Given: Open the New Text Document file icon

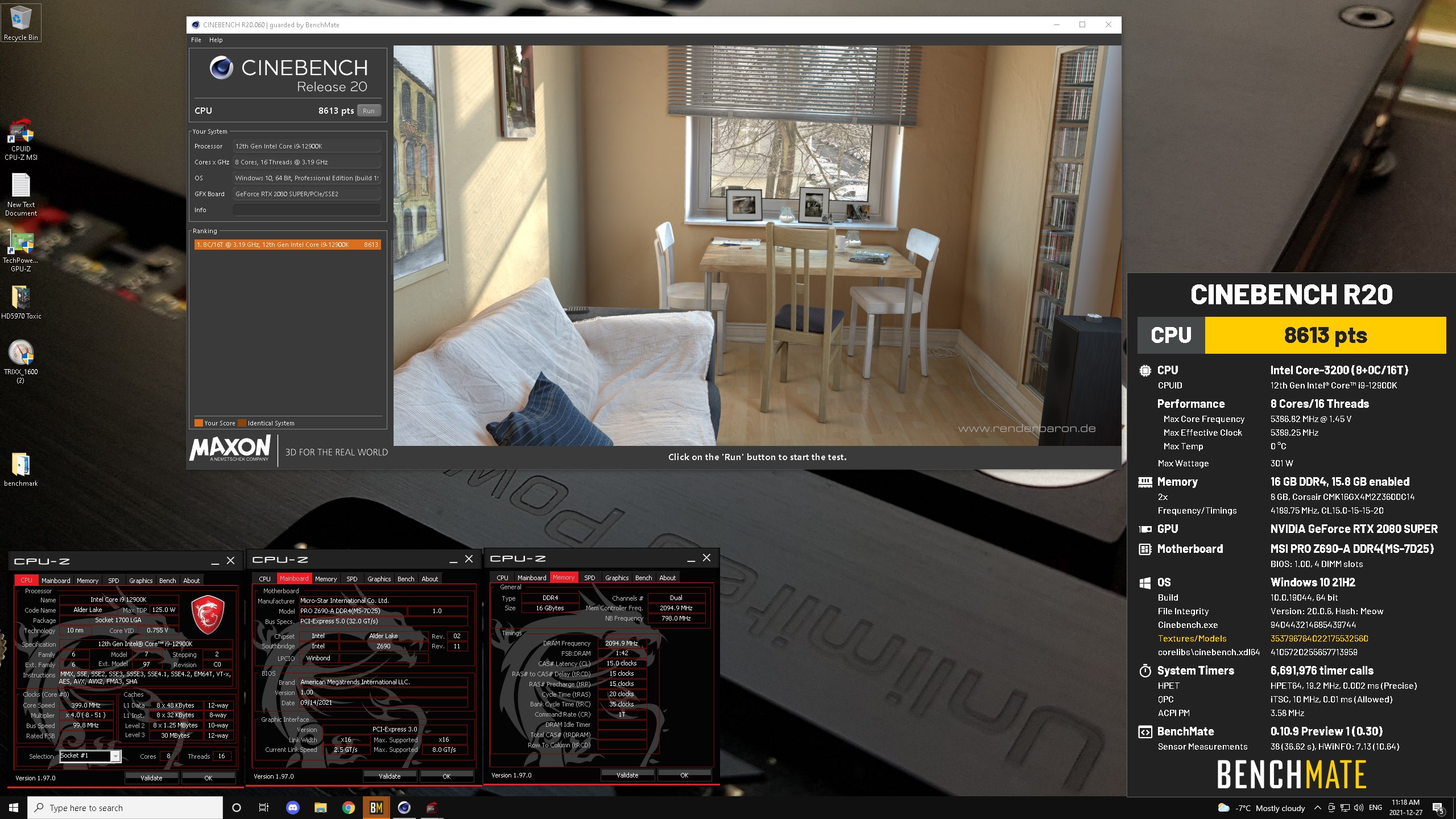Looking at the screenshot, I should click(20, 195).
